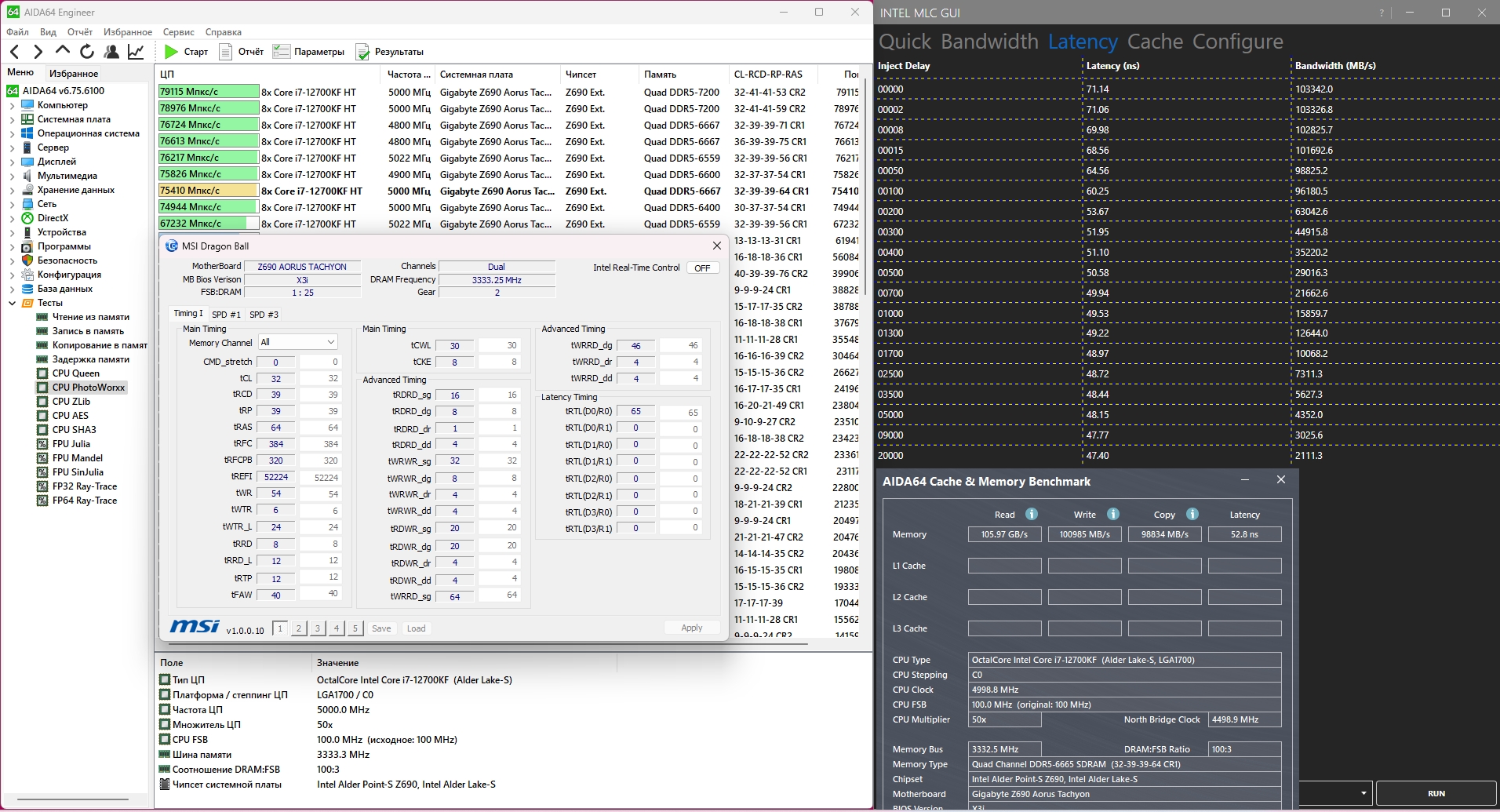Select profile 5 in MSI Dragon Ball
Image resolution: width=1500 pixels, height=812 pixels.
pos(355,628)
